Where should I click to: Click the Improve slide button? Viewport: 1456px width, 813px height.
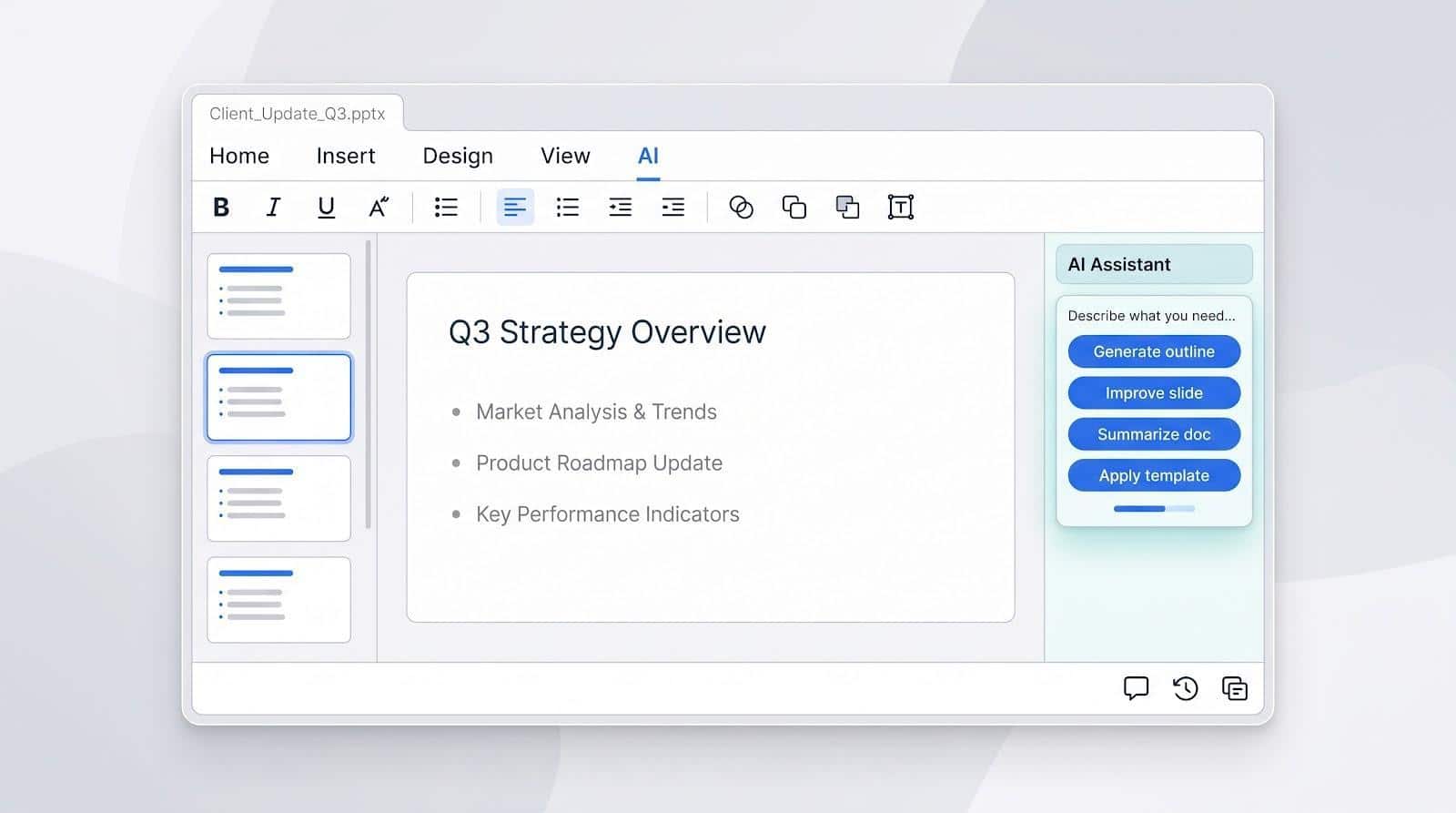coord(1154,393)
